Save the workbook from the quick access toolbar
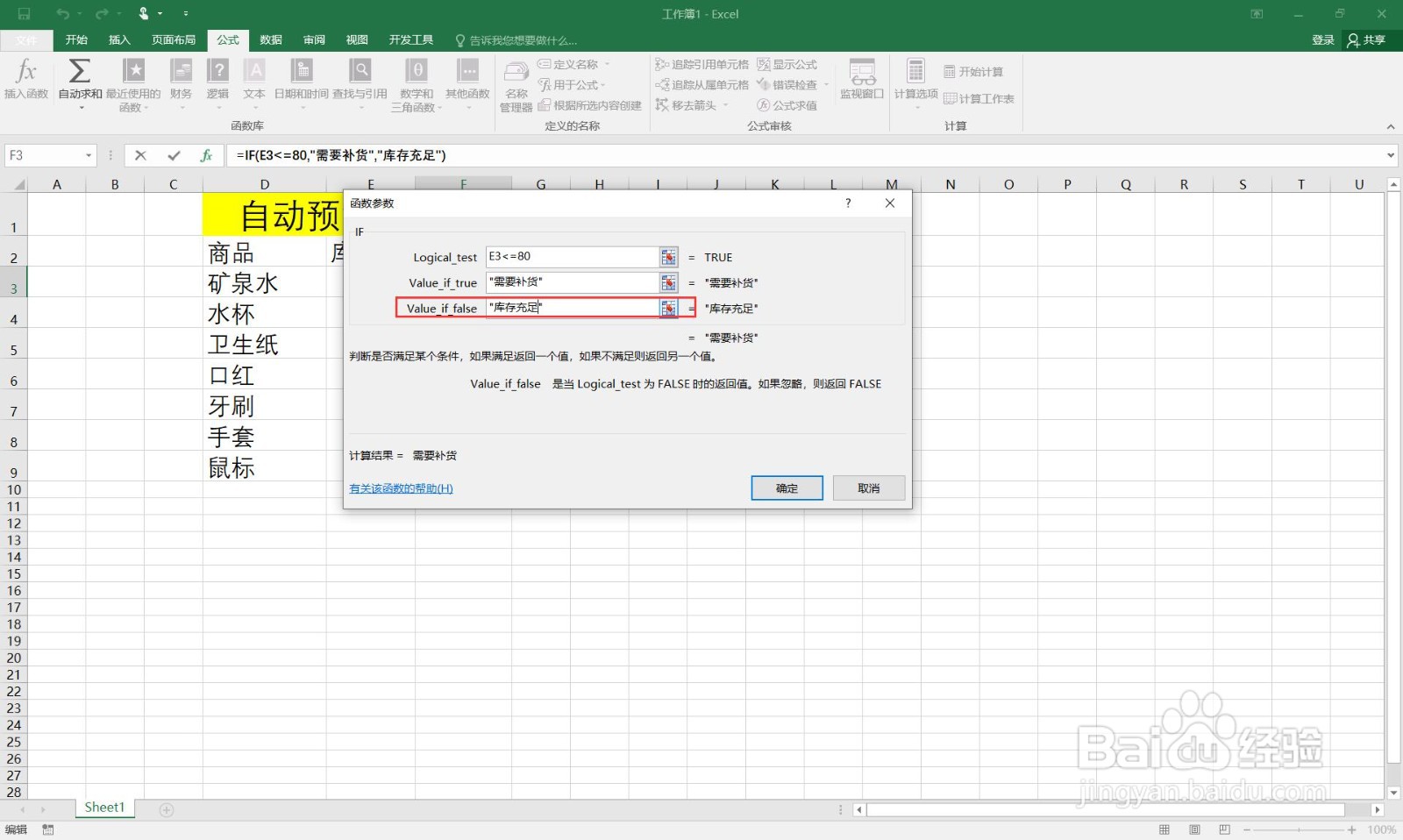Image resolution: width=1403 pixels, height=840 pixels. [x=24, y=14]
